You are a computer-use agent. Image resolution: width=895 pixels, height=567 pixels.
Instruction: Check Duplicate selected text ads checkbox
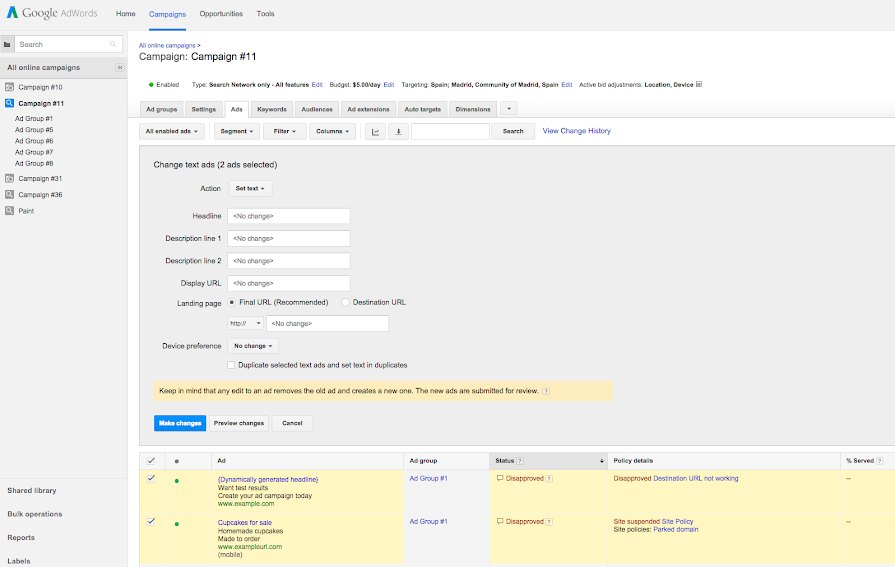point(231,365)
